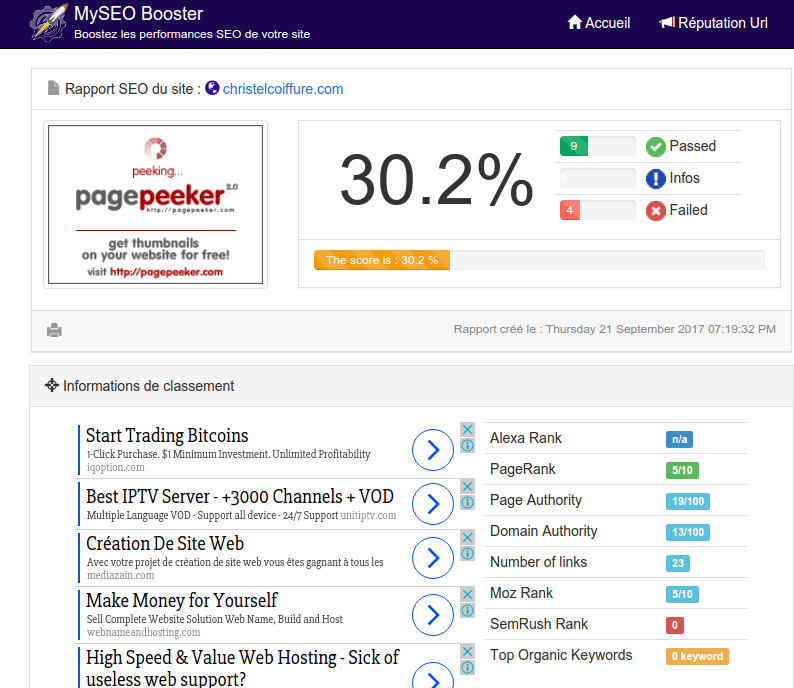Click the Alexa Rank n/a badge
Image resolution: width=794 pixels, height=688 pixels.
[679, 439]
